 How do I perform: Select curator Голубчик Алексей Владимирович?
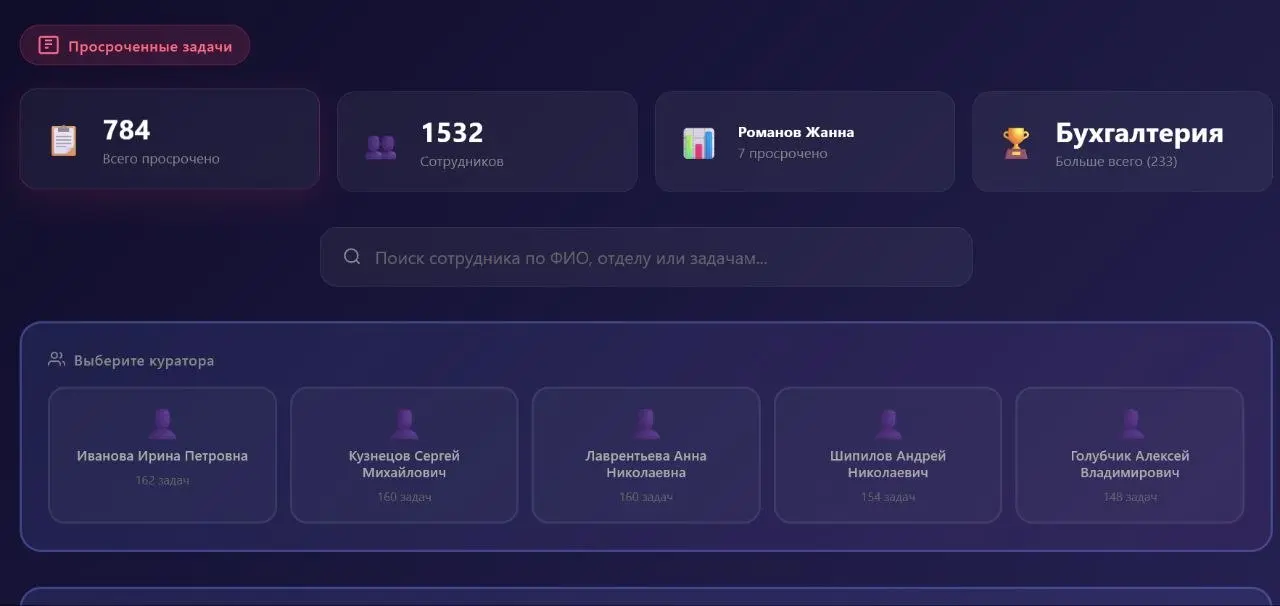click(x=1130, y=455)
